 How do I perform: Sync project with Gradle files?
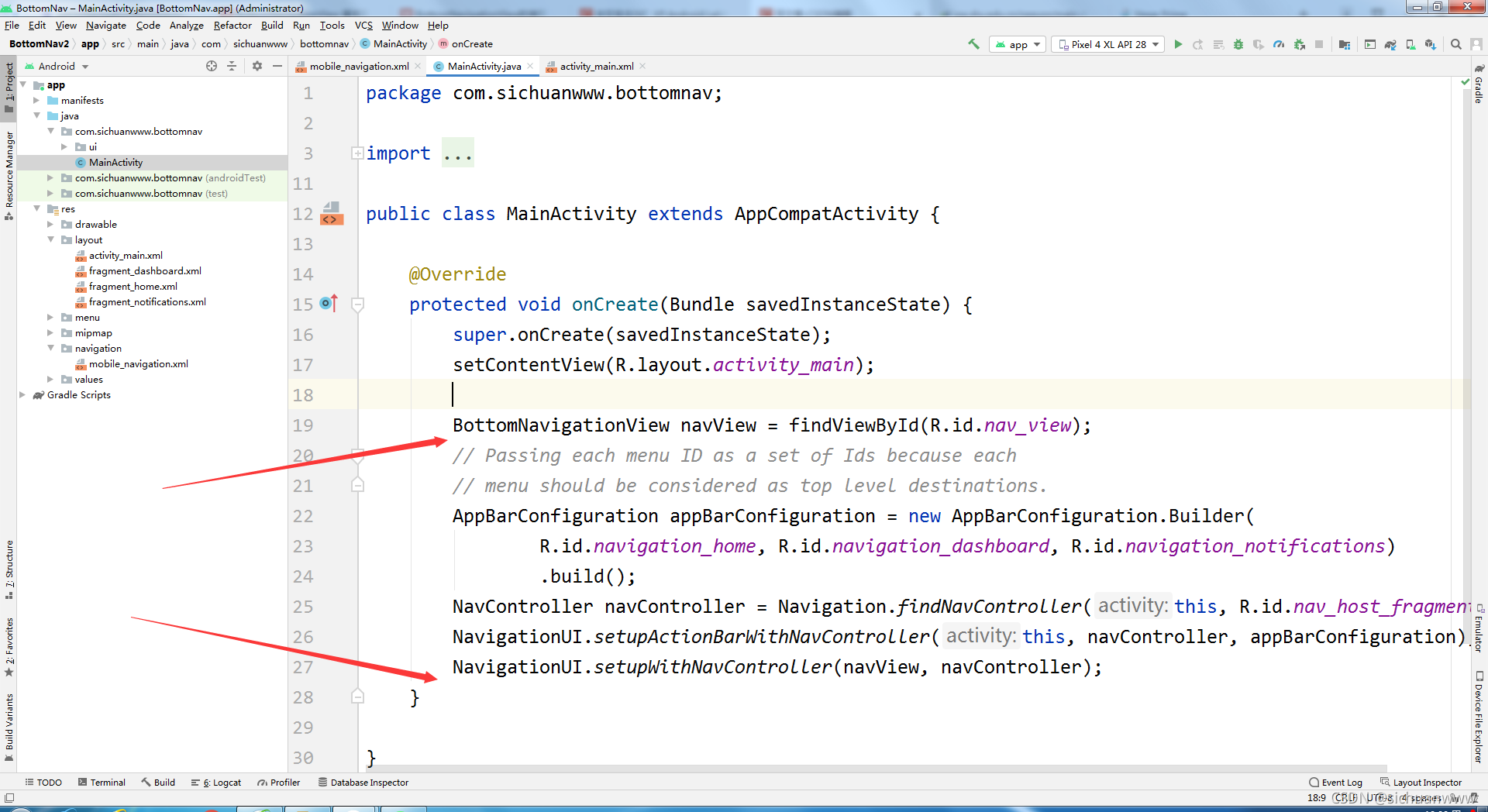1390,44
